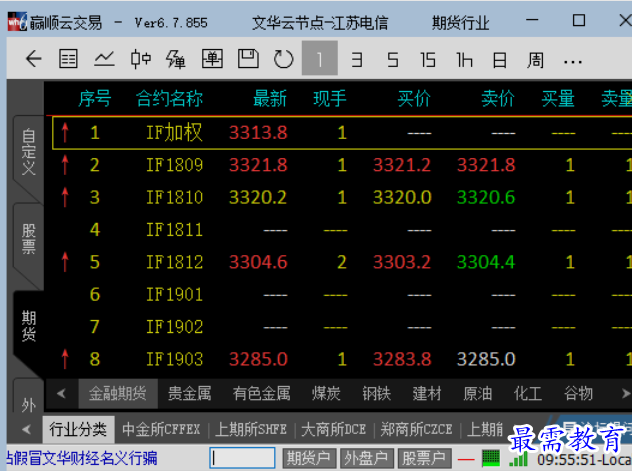Open the 自定义 side tab

(x=29, y=152)
